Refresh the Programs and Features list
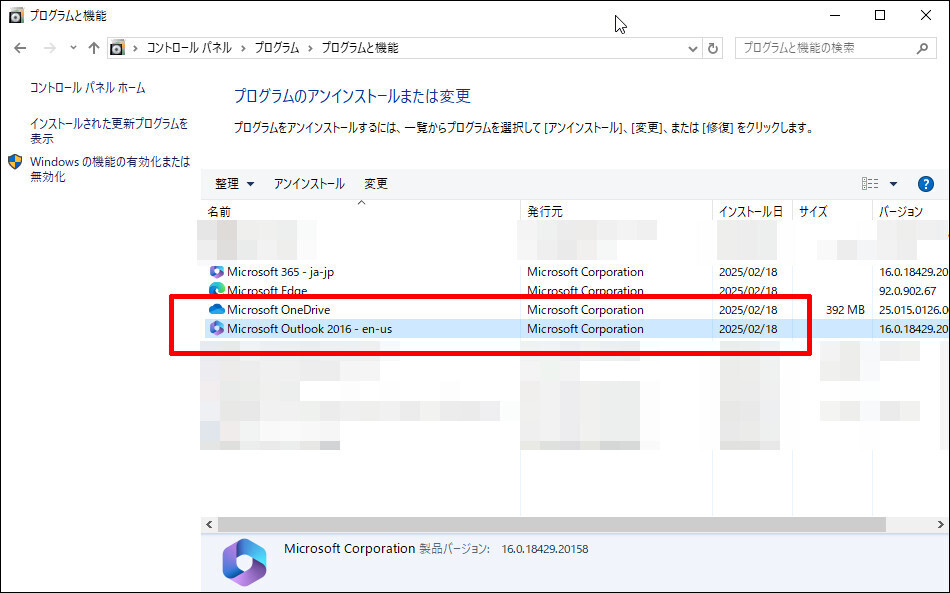Image resolution: width=950 pixels, height=593 pixels. pyautogui.click(x=713, y=48)
